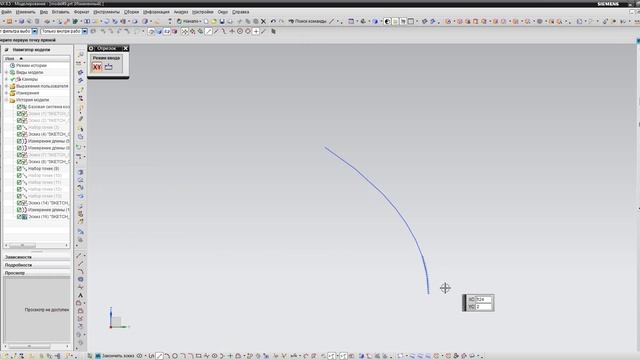640x360 pixels.
Task: Click Закончить эскиз finish sketch button
Action: (116, 356)
